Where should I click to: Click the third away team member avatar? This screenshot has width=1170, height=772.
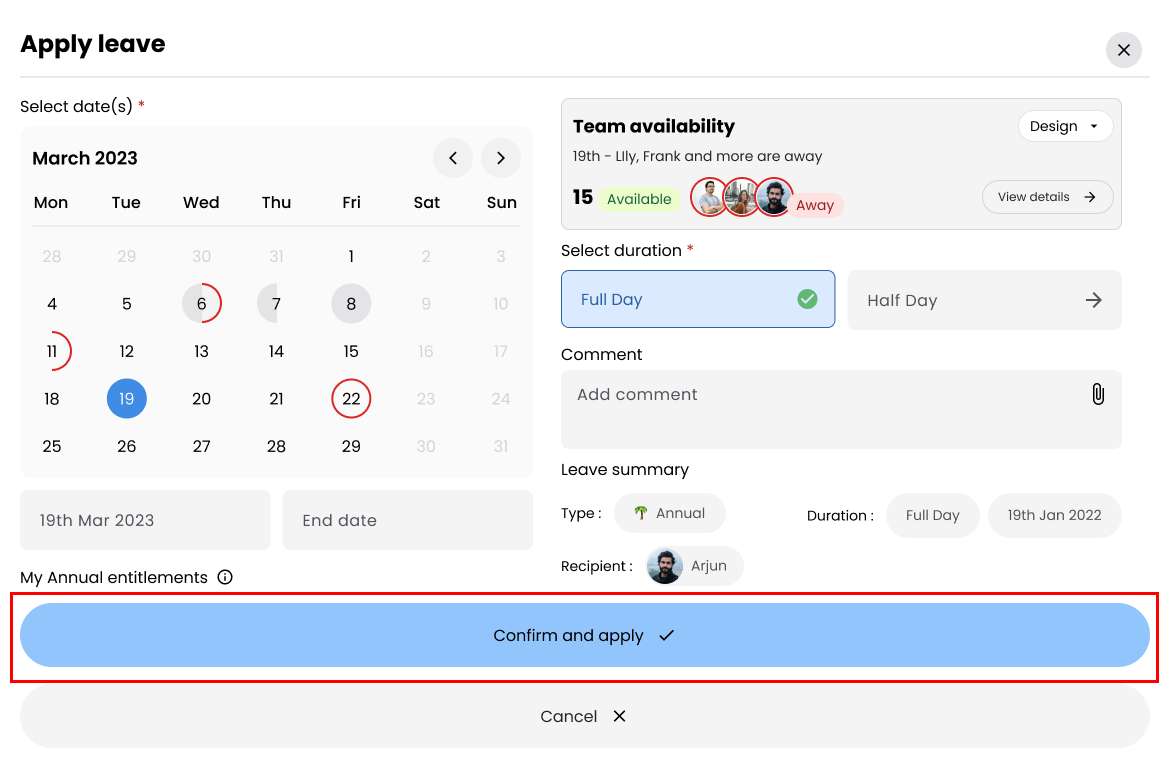click(773, 197)
